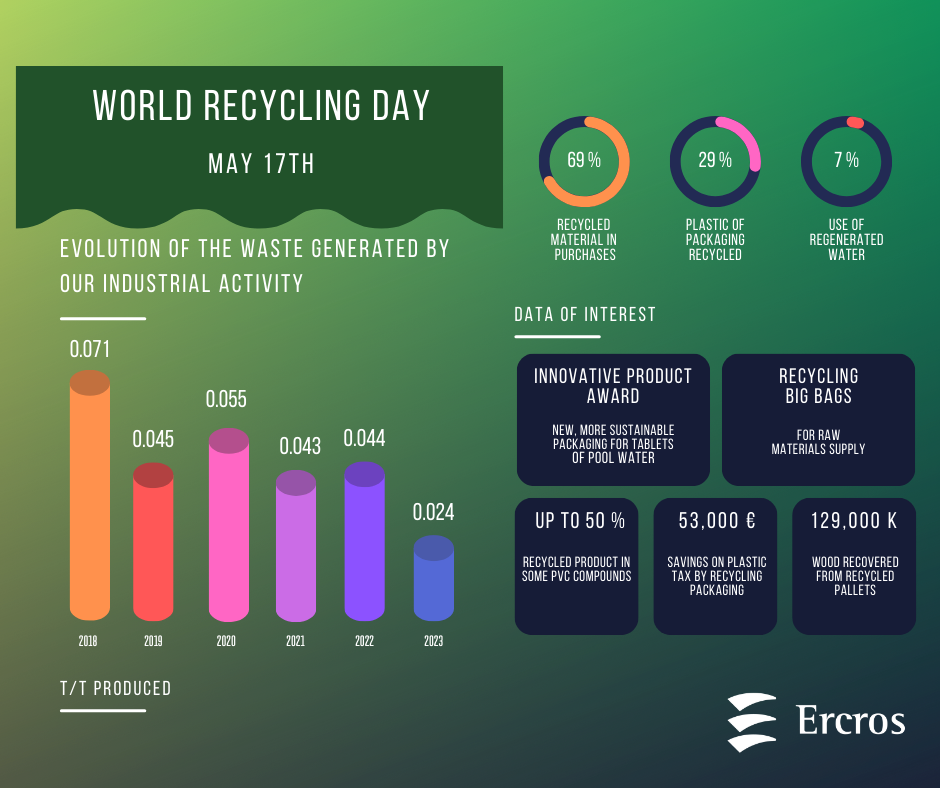Select the lilac 2021 bar
The width and height of the screenshot is (940, 788).
pos(295,550)
